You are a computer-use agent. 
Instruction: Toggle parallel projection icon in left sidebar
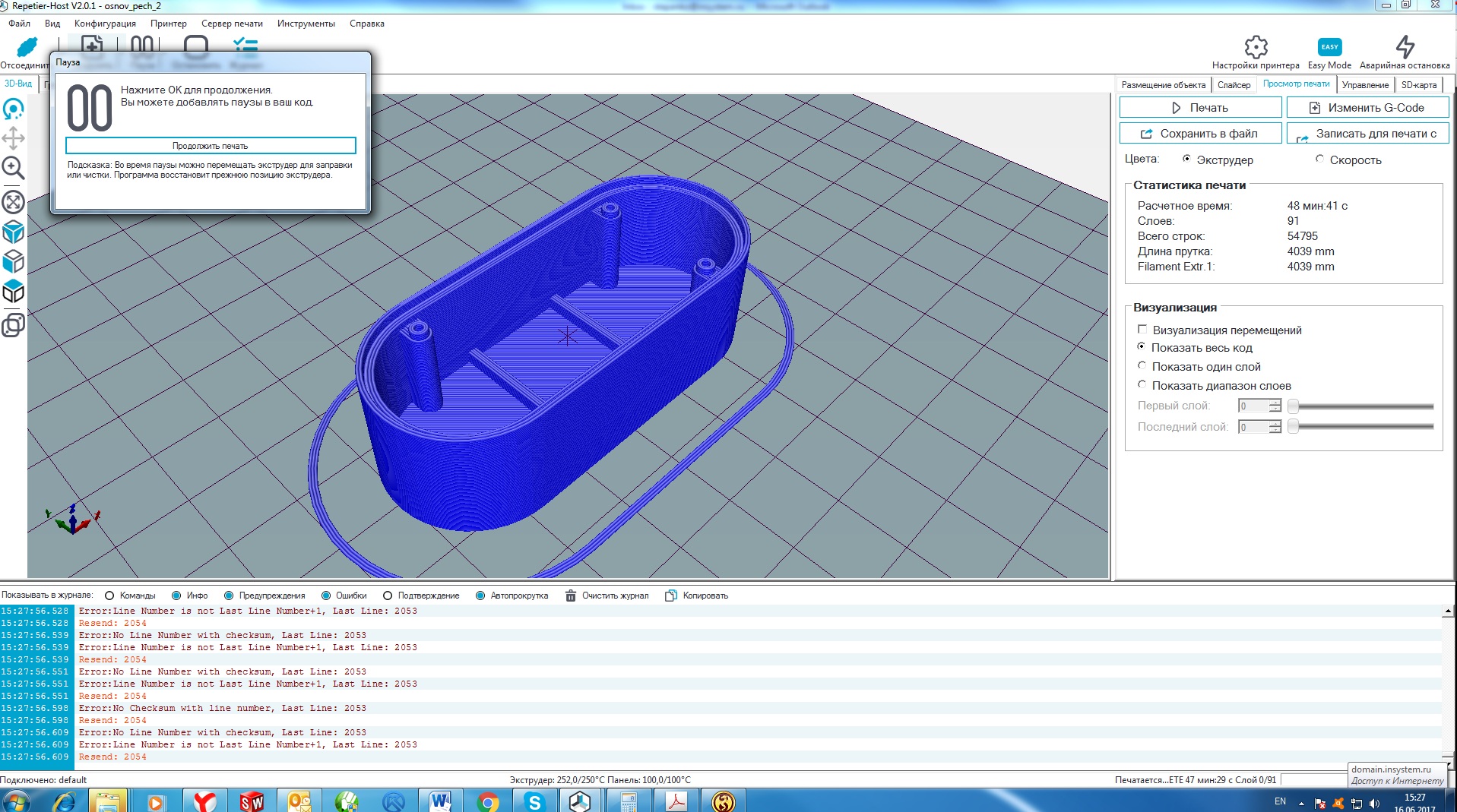coord(14,325)
